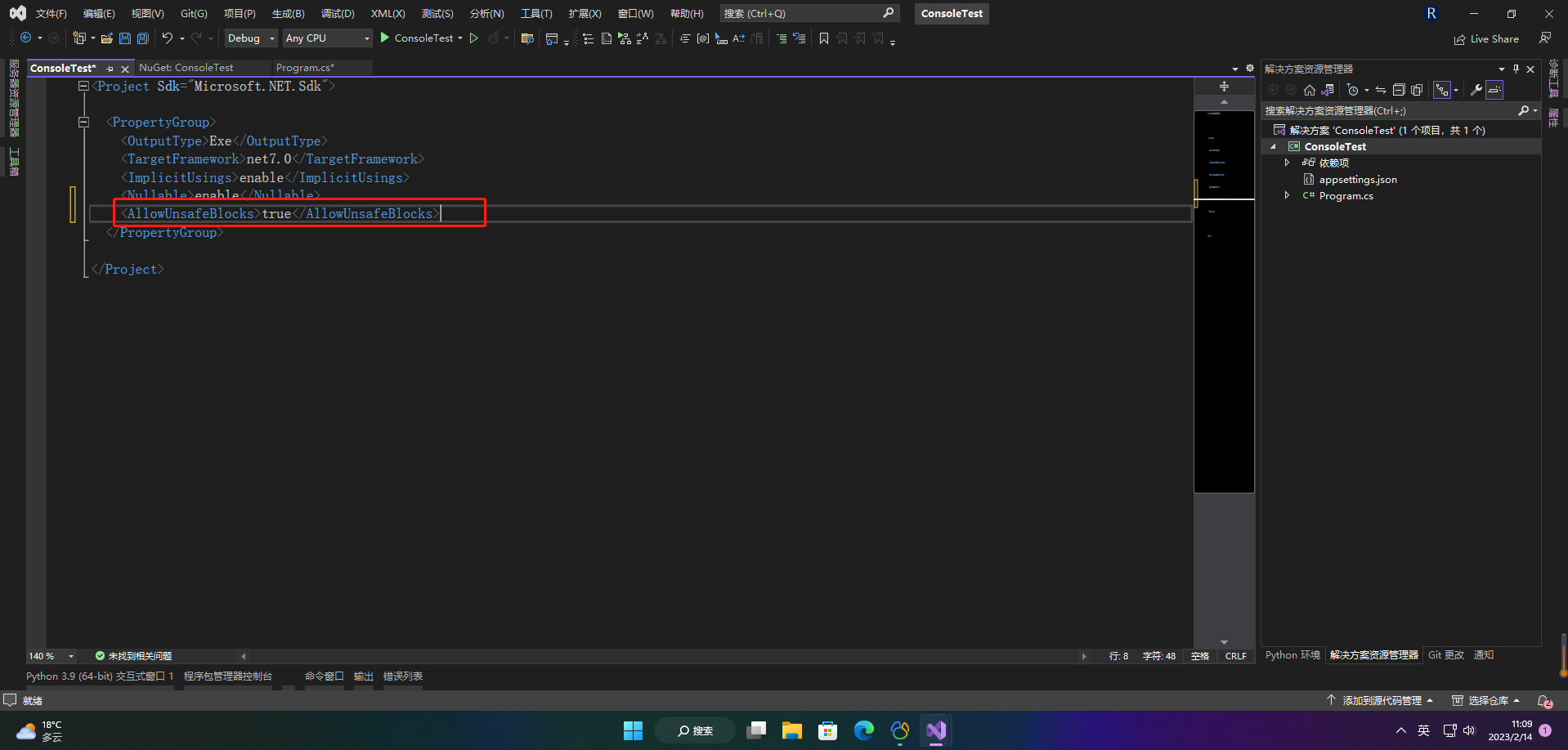Click the Save All toolbar icon
The height and width of the screenshot is (750, 1568).
tap(143, 38)
